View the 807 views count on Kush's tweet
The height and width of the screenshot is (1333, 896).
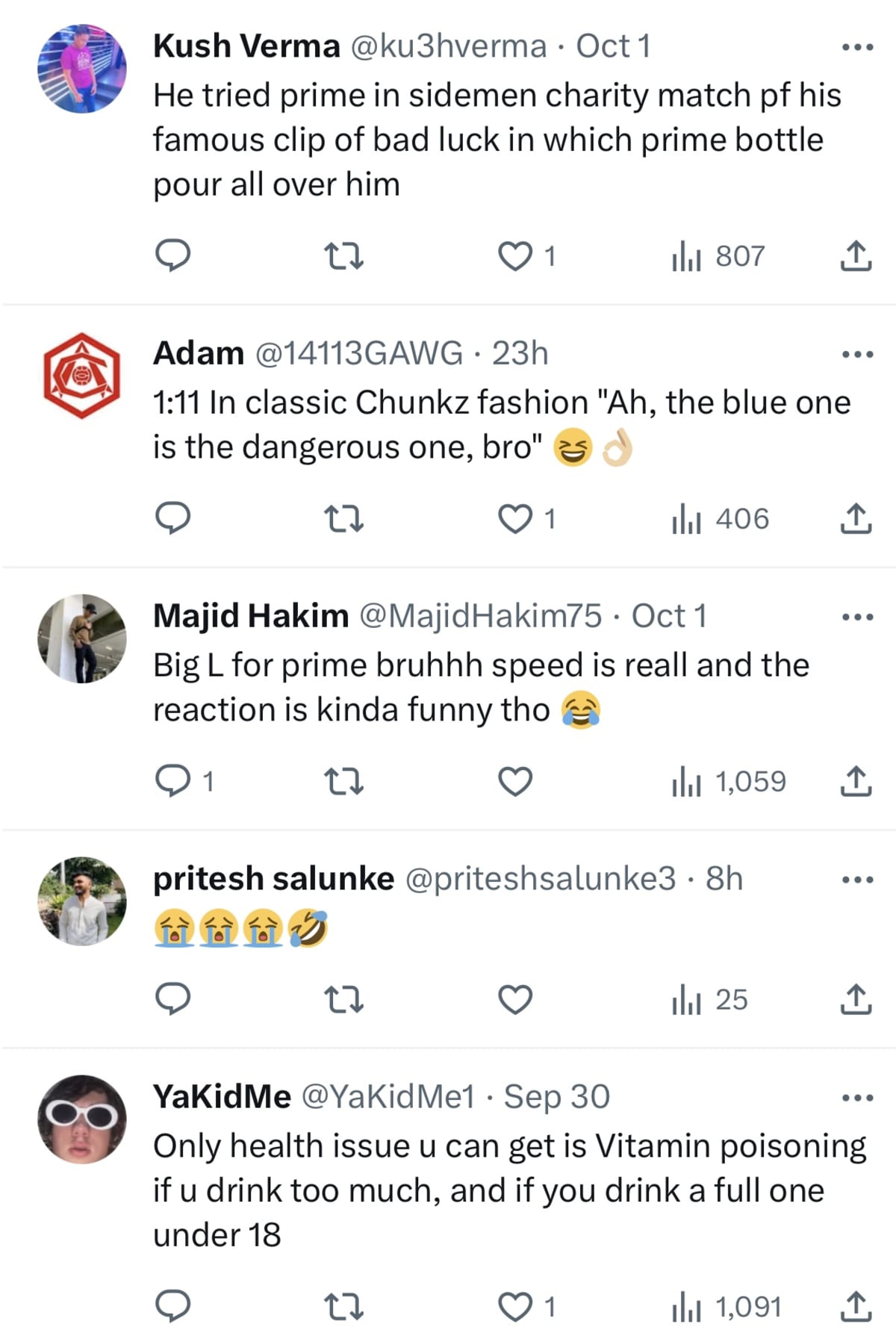[x=718, y=256]
